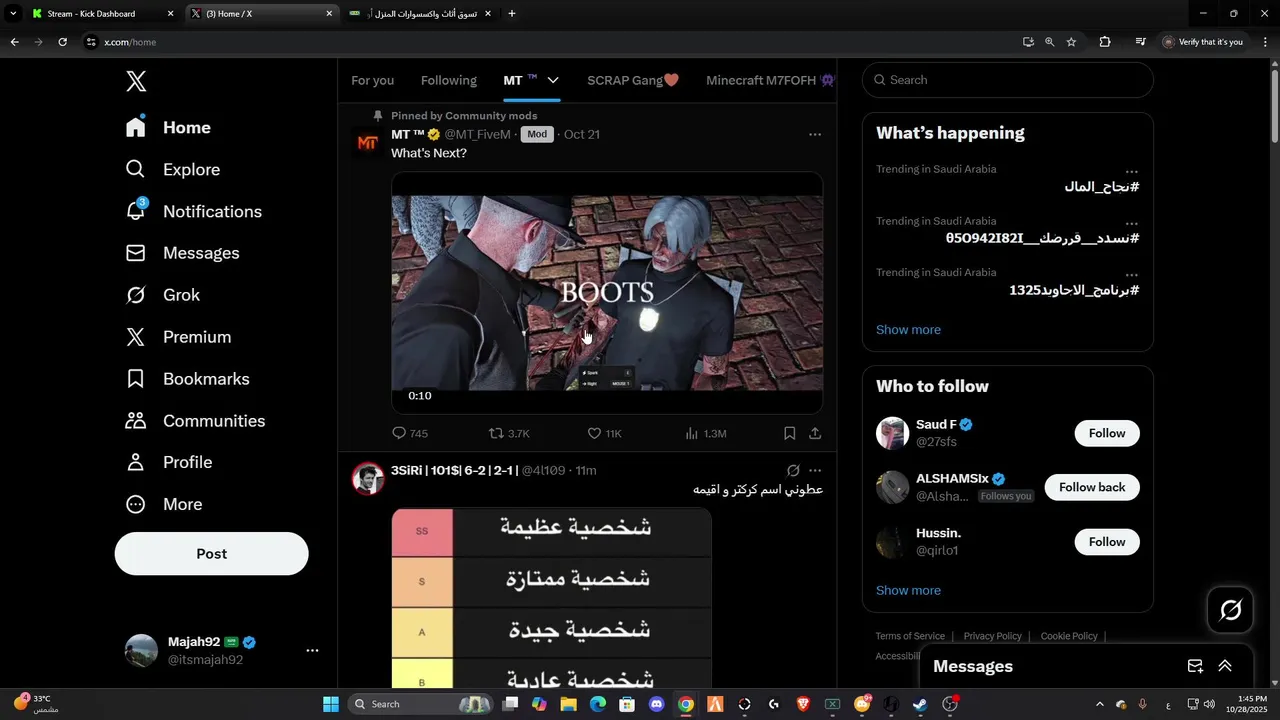Like the What's Next post
Image resolution: width=1280 pixels, height=720 pixels.
604,434
